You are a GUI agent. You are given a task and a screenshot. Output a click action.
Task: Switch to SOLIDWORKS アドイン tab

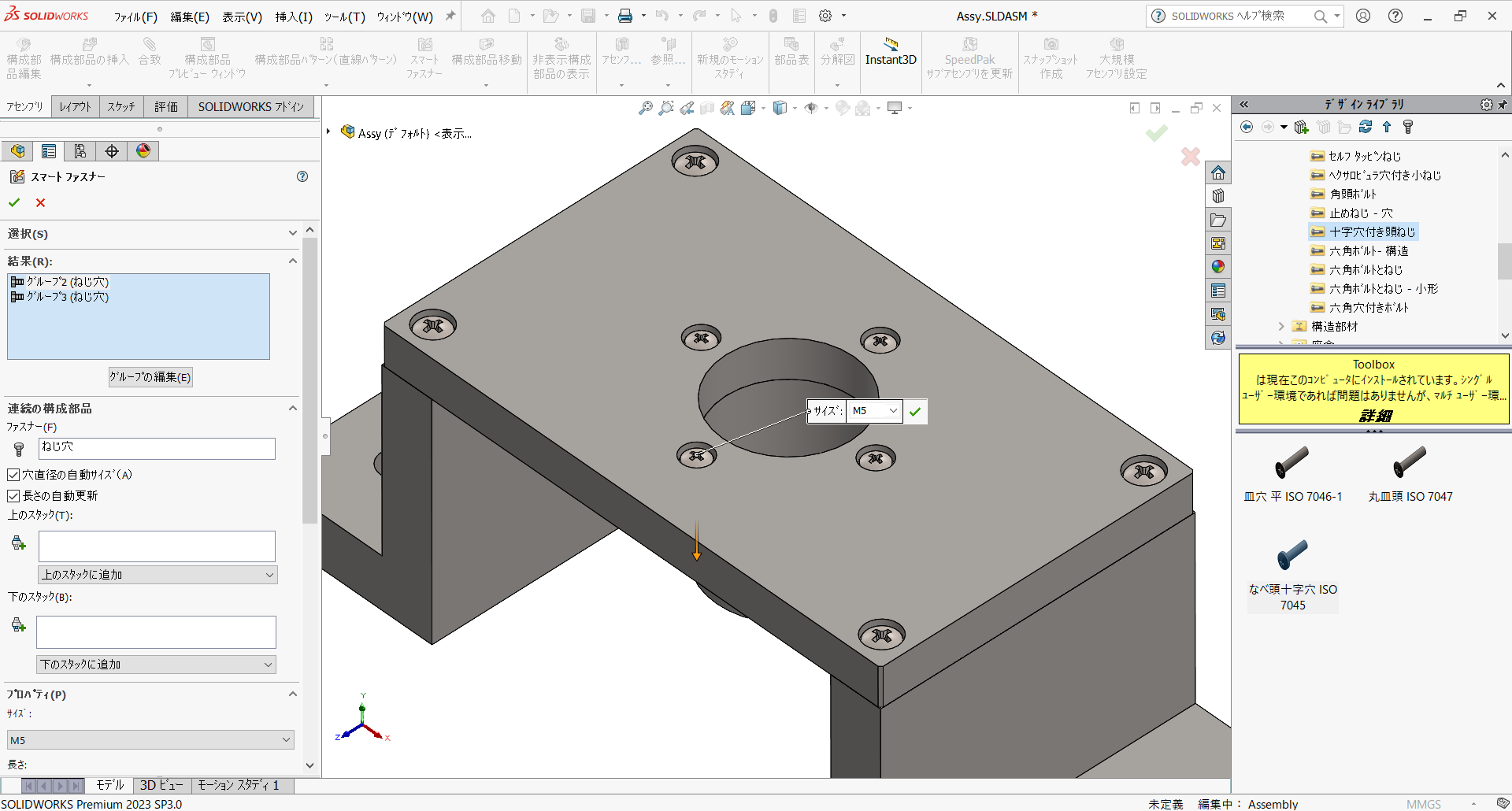click(250, 106)
